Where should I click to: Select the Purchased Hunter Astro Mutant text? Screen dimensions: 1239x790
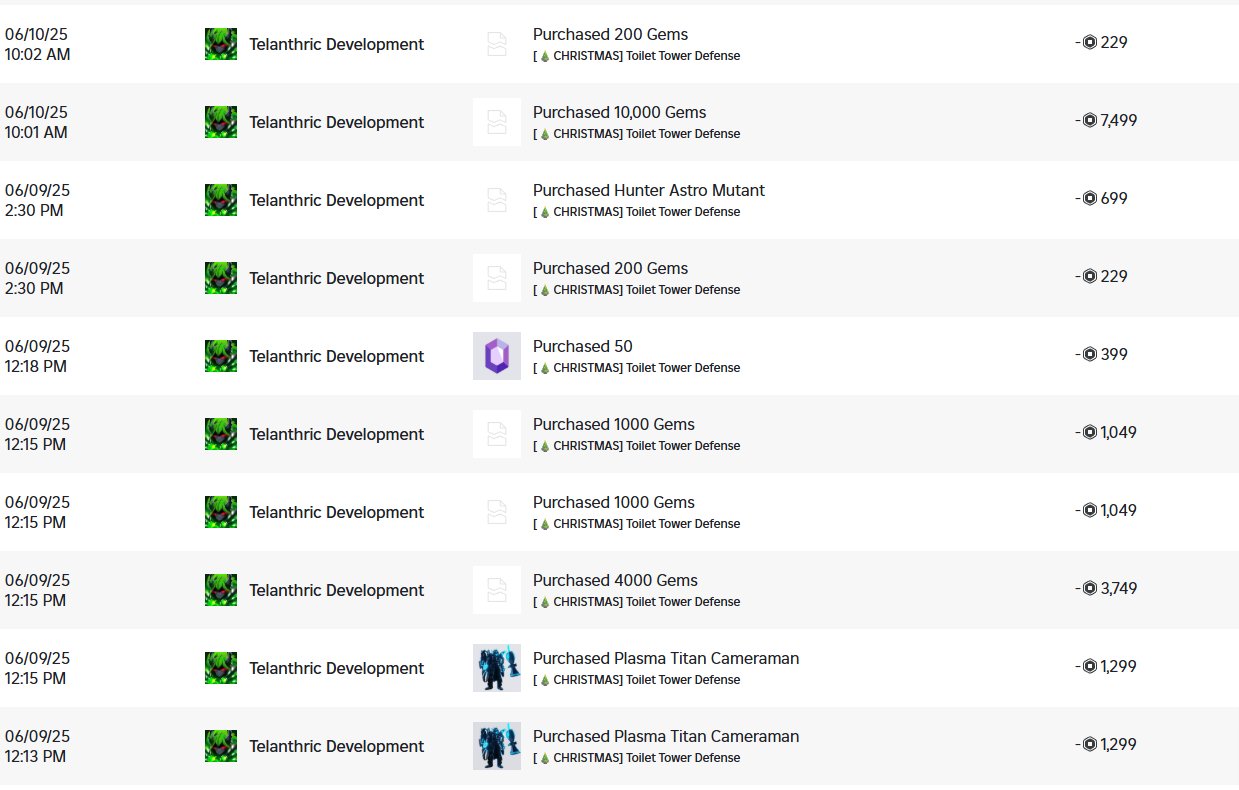click(649, 190)
